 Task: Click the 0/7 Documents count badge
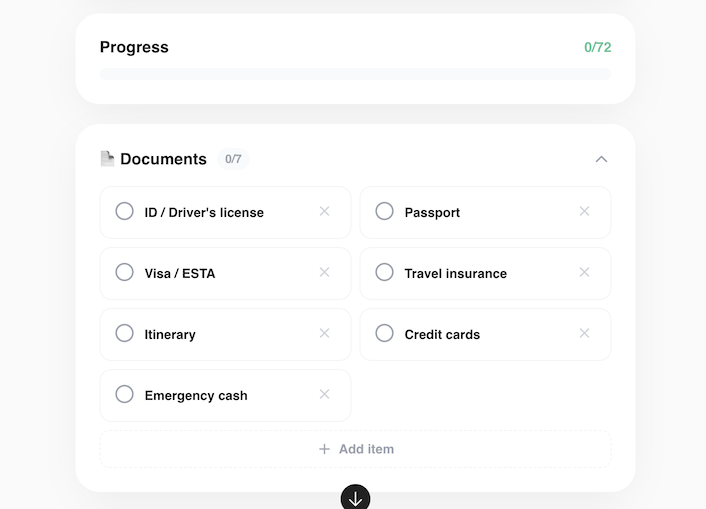tap(233, 159)
